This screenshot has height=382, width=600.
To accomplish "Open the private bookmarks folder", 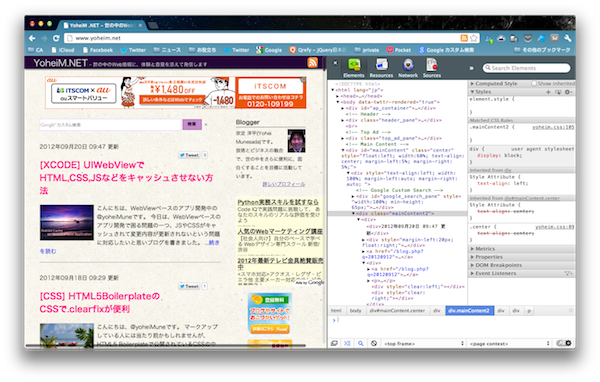I will coord(367,50).
